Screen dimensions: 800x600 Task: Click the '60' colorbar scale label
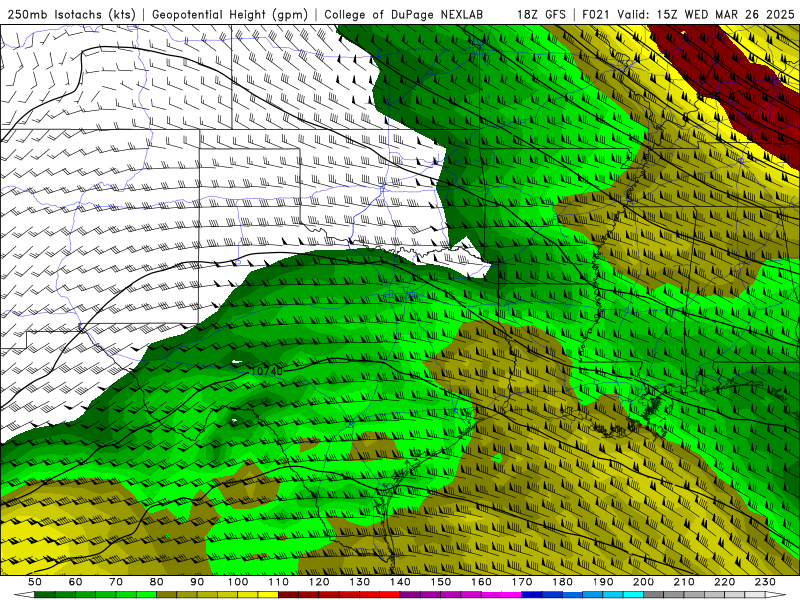tap(75, 582)
